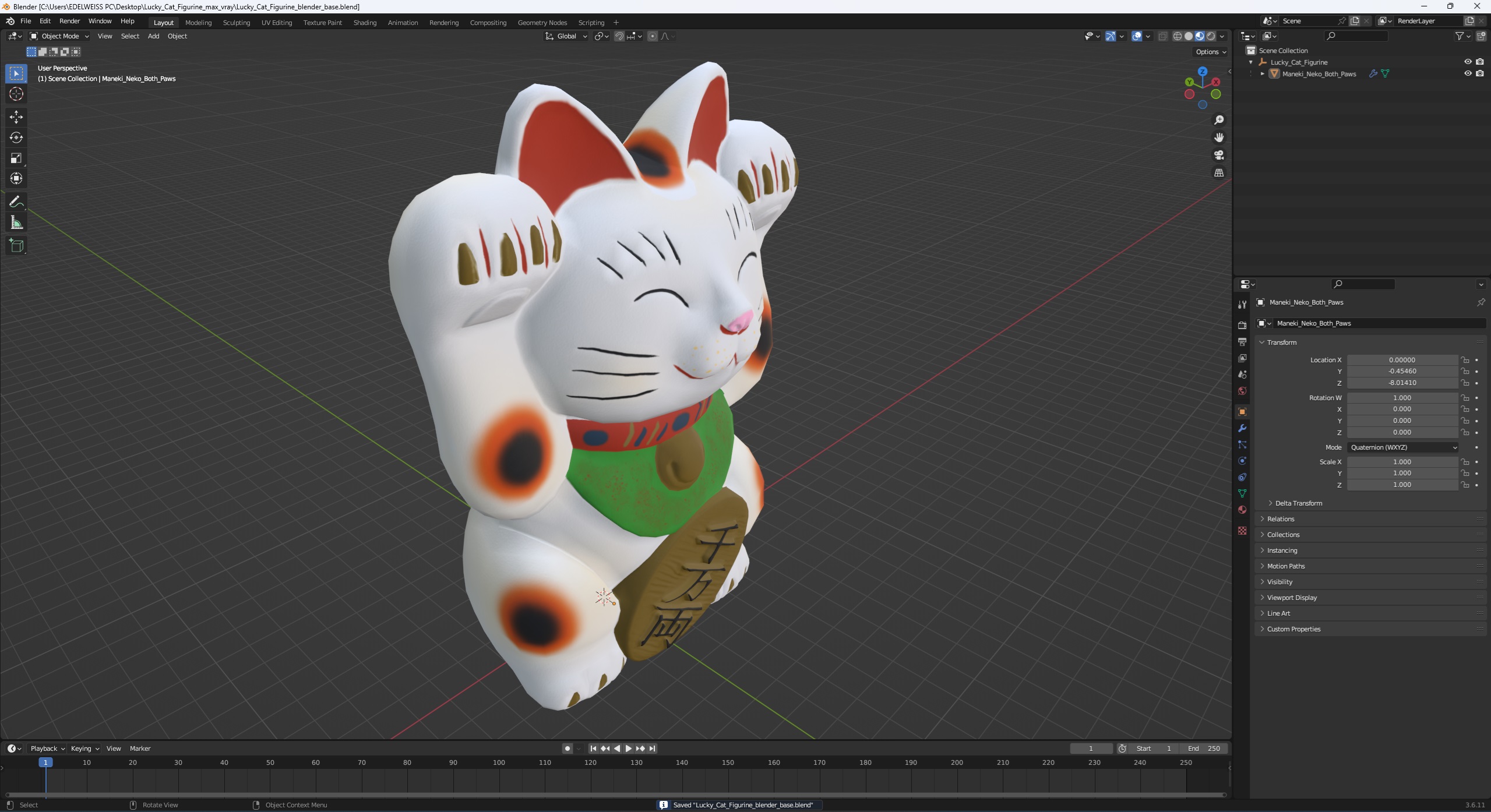This screenshot has height=812, width=1491.
Task: Expand the Relations panel
Action: click(1280, 519)
